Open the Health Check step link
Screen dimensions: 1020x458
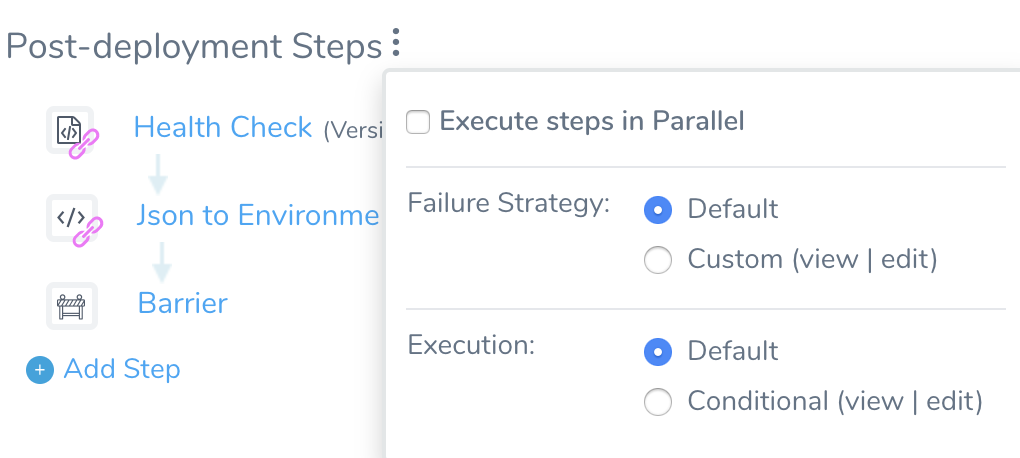[x=223, y=127]
